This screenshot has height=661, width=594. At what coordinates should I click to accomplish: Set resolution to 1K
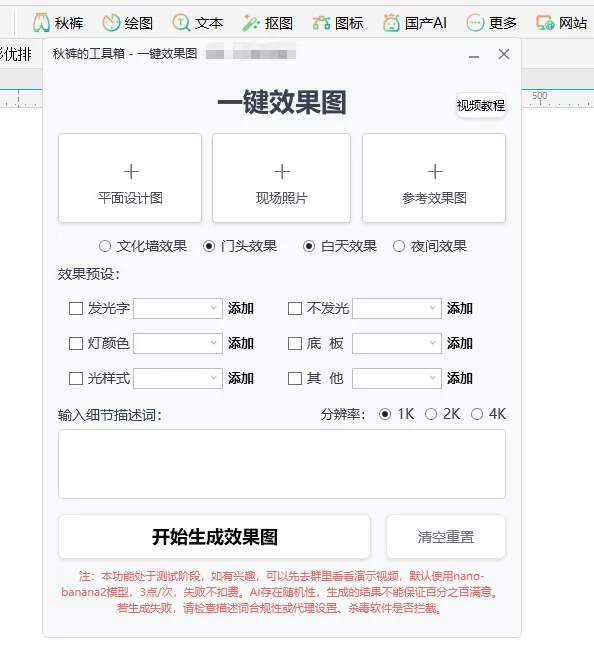tap(385, 414)
